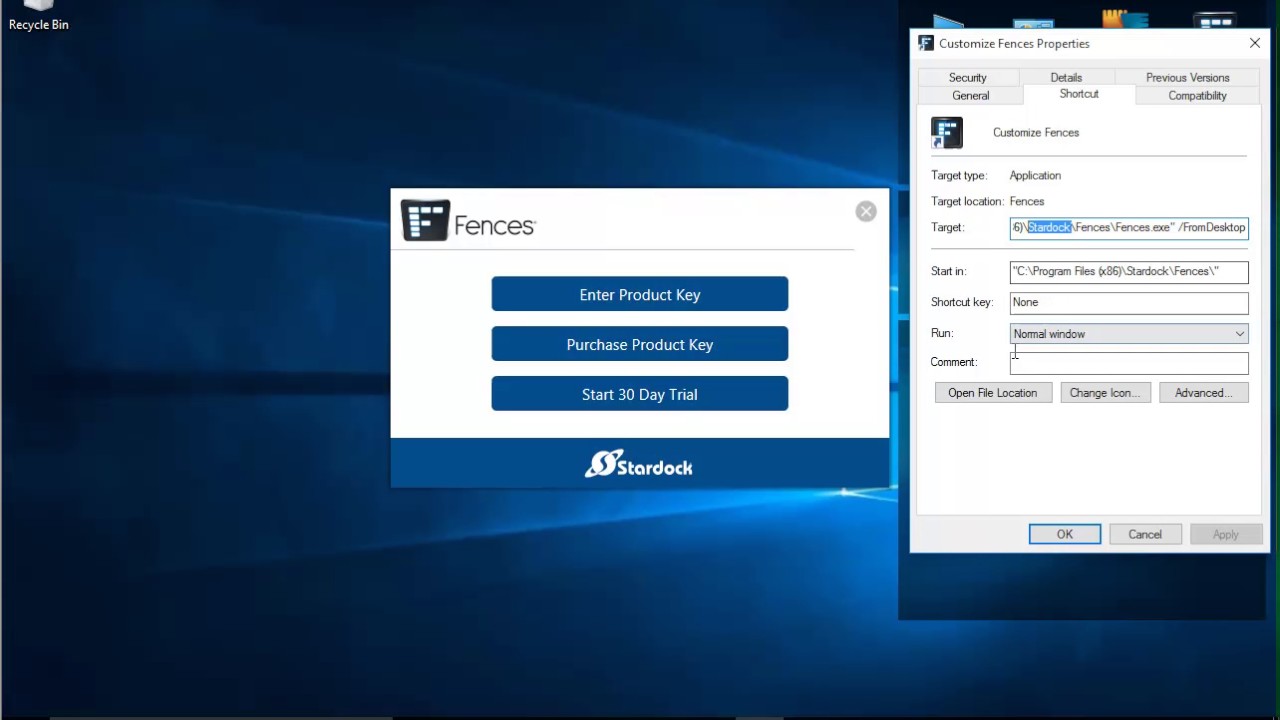The image size is (1280, 720).
Task: Click the Comment input field
Action: pyautogui.click(x=1129, y=362)
